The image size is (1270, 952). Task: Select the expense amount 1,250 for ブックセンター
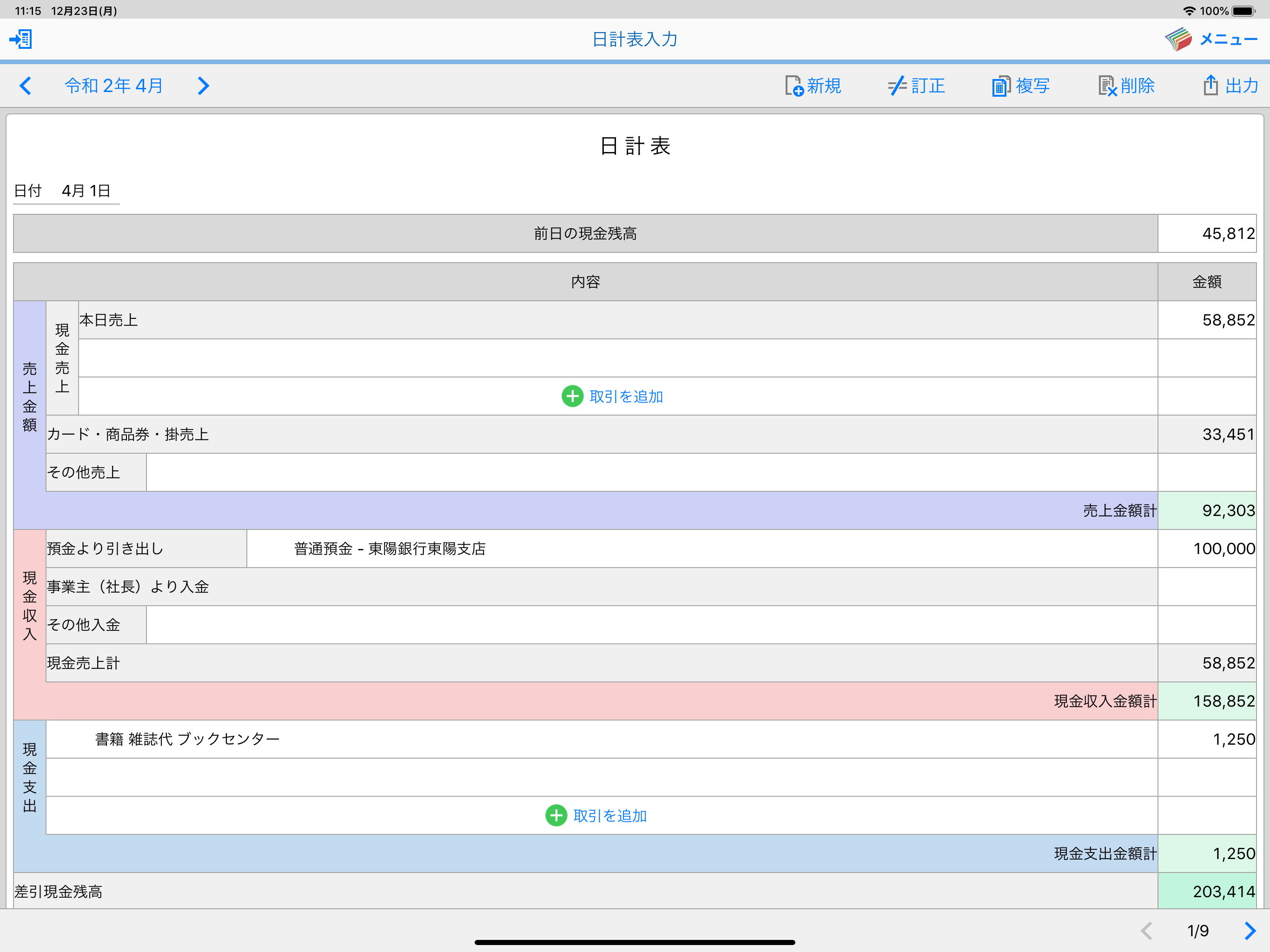pos(1207,739)
